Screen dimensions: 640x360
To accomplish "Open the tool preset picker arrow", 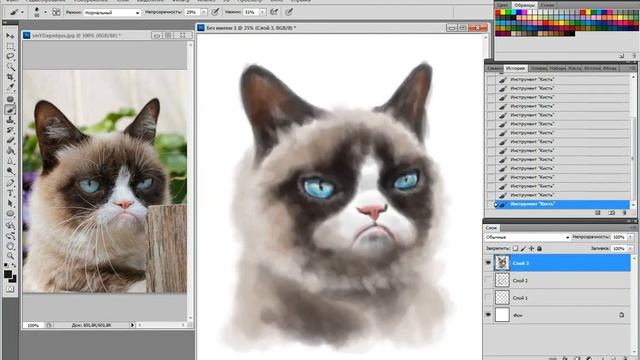I will click(22, 12).
